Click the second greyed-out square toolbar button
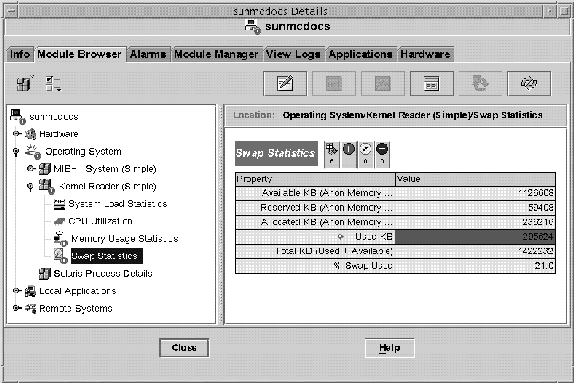The width and height of the screenshot is (574, 383). click(x=383, y=83)
